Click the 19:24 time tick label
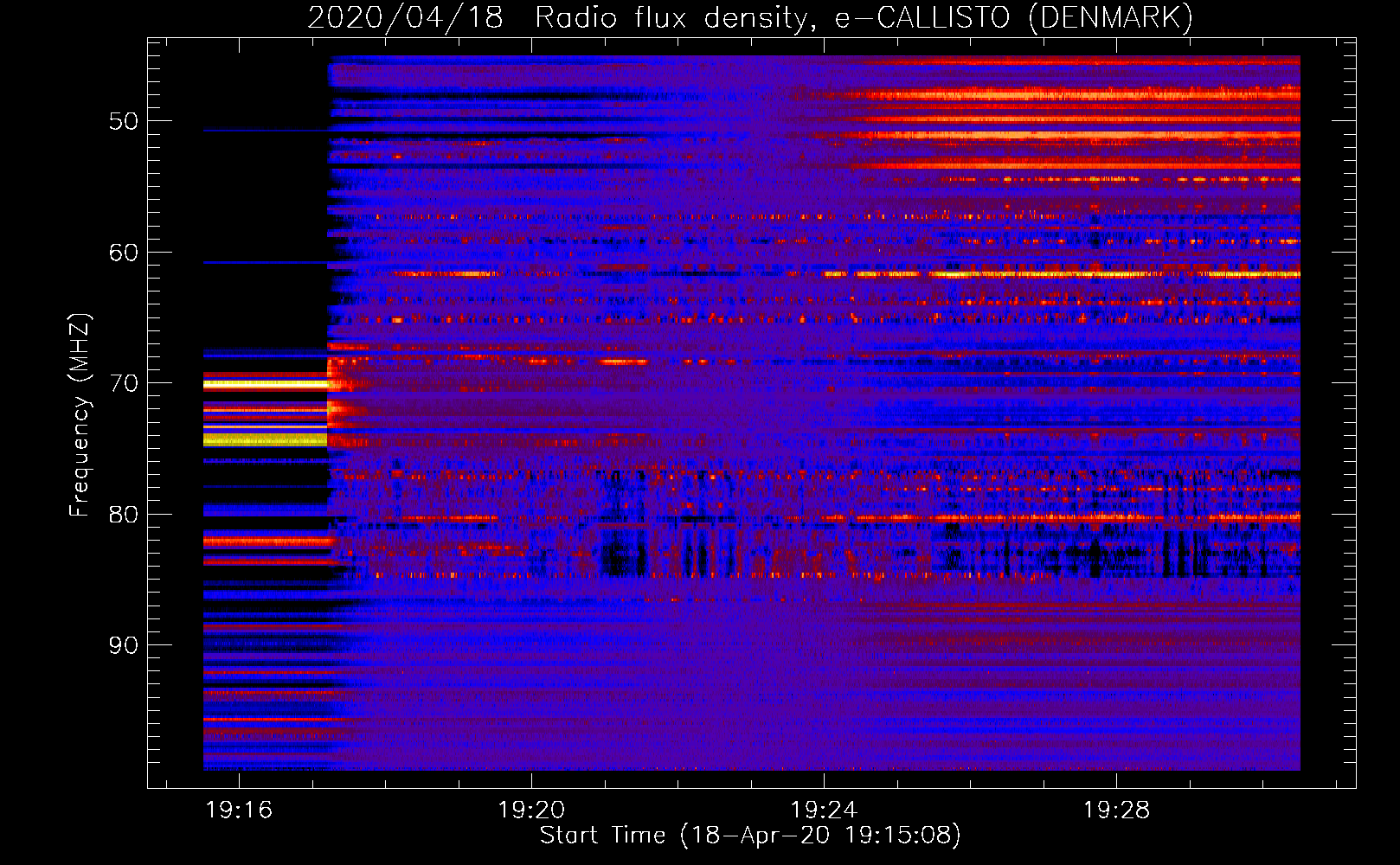This screenshot has height=865, width=1400. click(824, 810)
